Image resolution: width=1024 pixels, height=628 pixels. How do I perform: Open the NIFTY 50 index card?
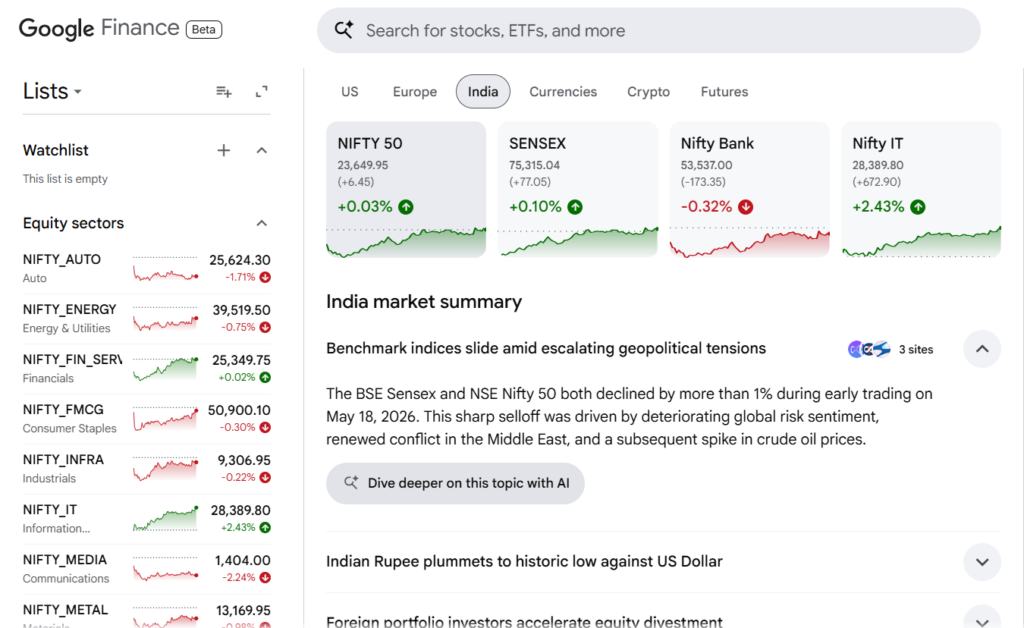(406, 189)
